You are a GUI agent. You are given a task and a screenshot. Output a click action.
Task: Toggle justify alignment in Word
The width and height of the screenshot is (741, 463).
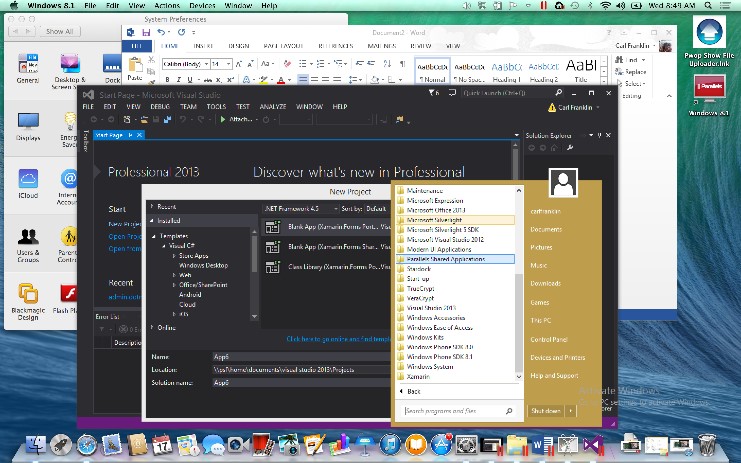336,79
